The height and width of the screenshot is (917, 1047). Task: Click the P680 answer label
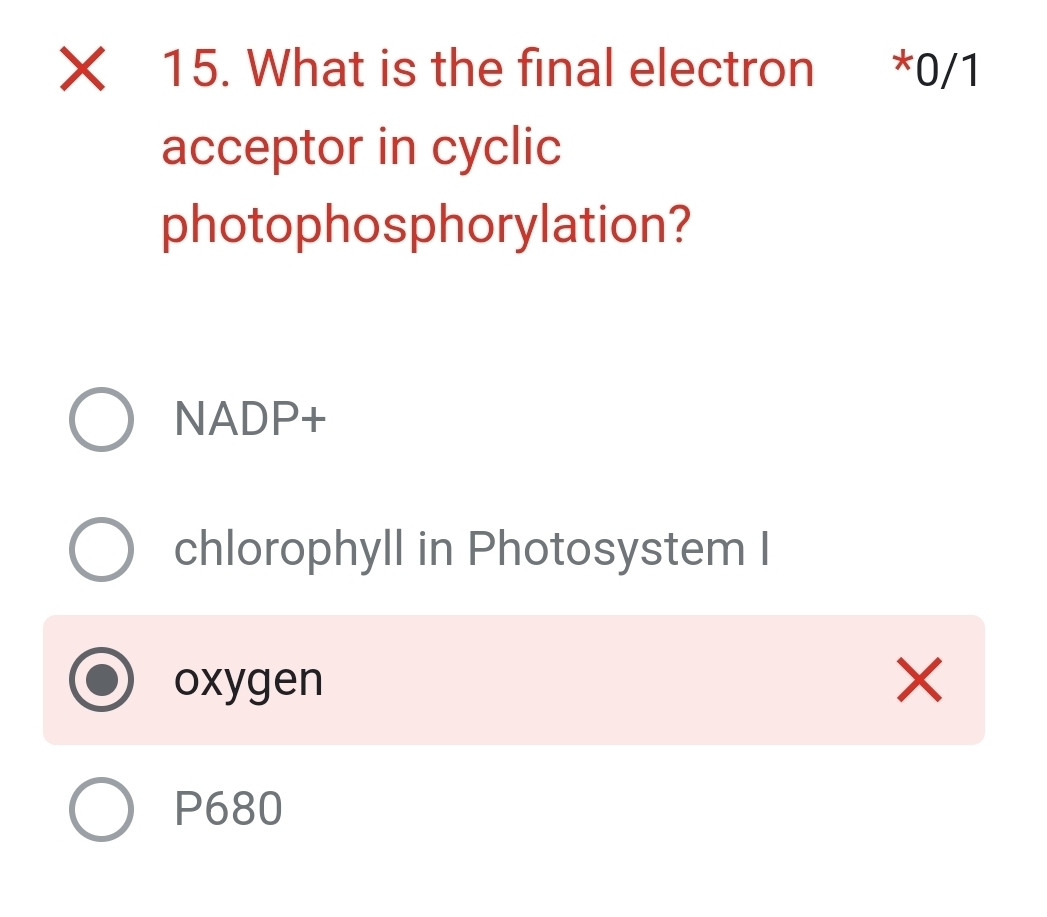pos(227,808)
